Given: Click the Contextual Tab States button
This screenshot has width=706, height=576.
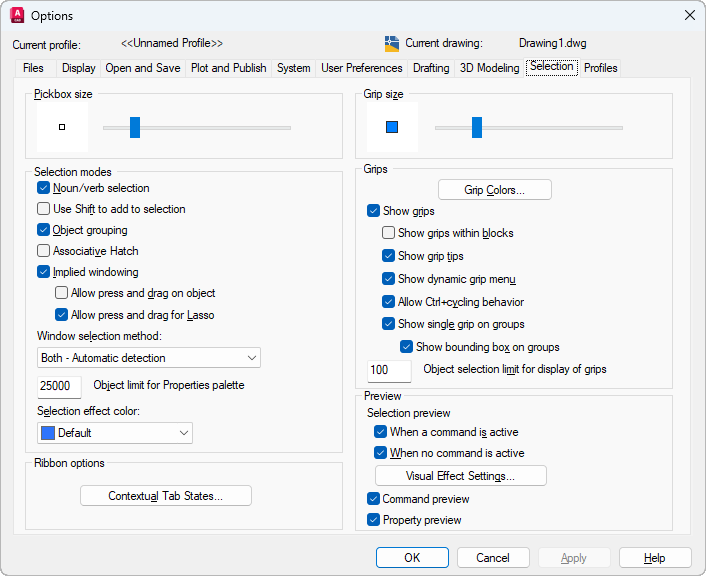Looking at the screenshot, I should pos(166,496).
